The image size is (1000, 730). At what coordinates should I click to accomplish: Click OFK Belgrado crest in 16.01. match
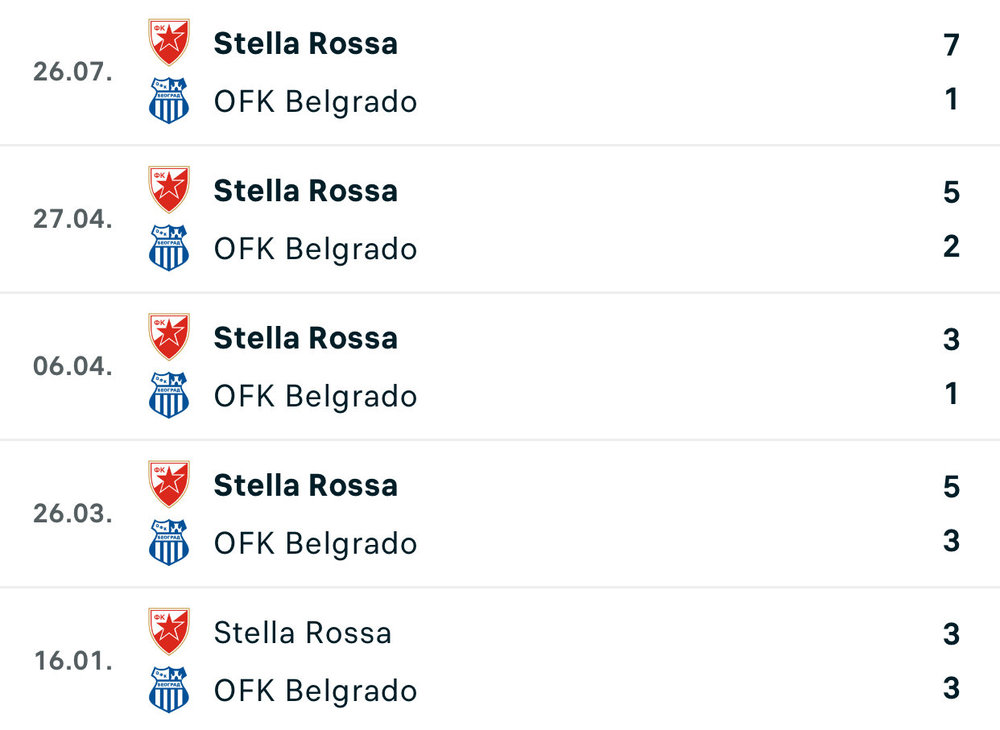click(x=168, y=690)
